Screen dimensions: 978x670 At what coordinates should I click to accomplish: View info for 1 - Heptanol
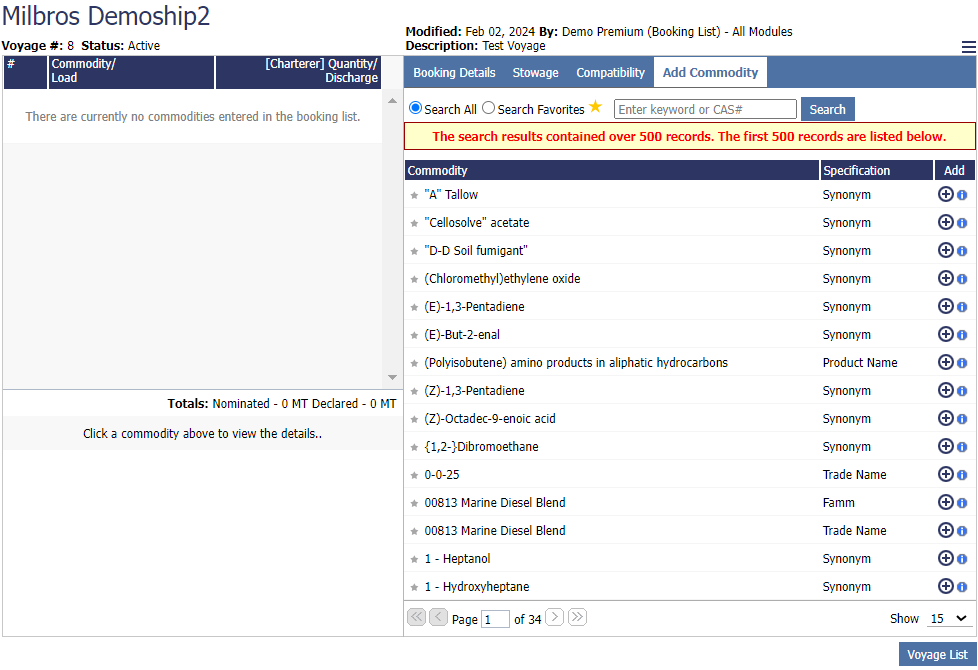(x=962, y=559)
